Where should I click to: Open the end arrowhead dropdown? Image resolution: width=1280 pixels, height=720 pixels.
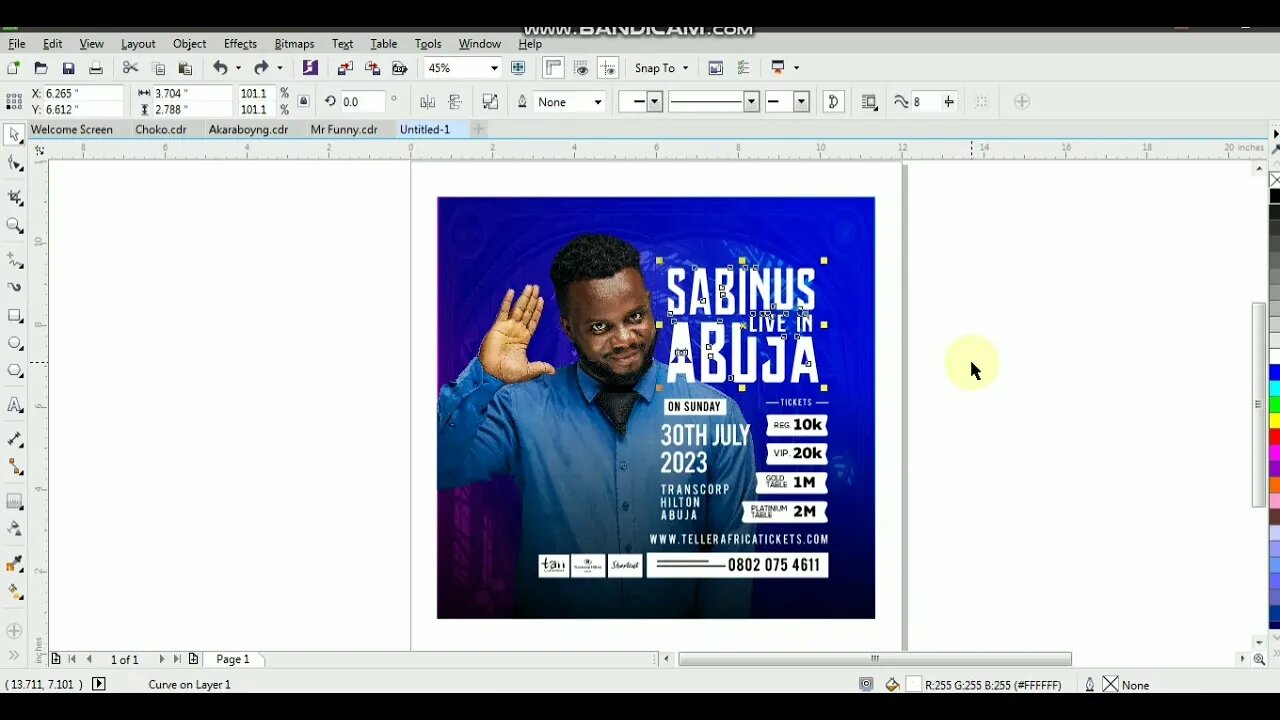(801, 102)
